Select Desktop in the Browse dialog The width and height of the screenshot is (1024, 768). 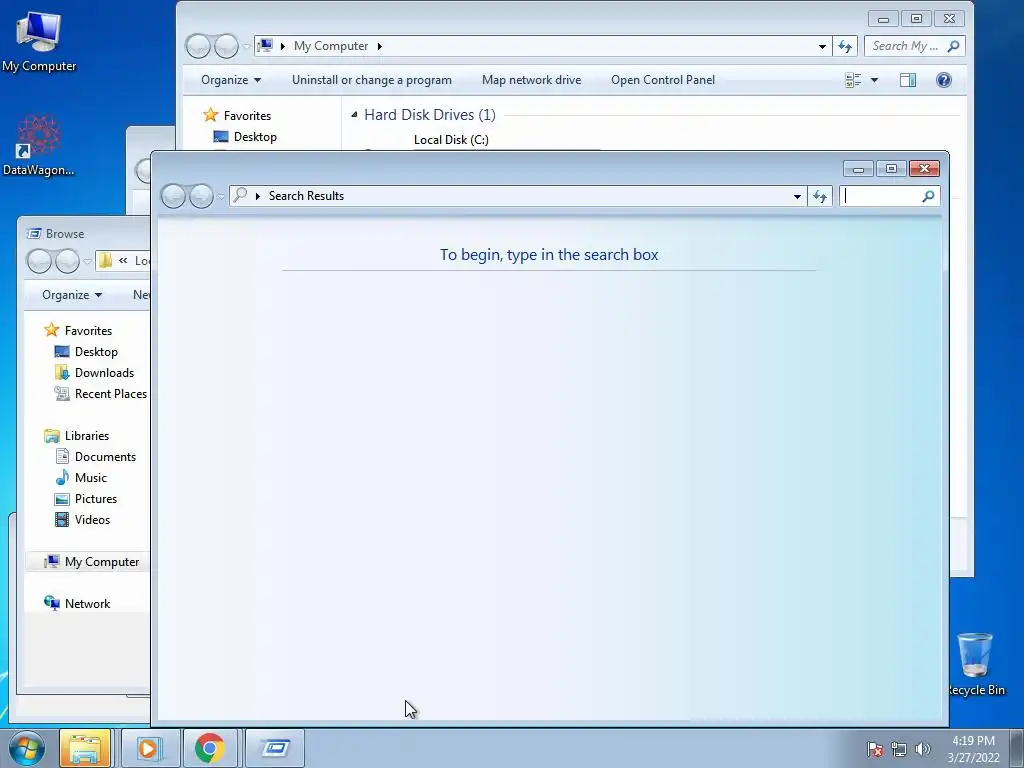(x=86, y=352)
